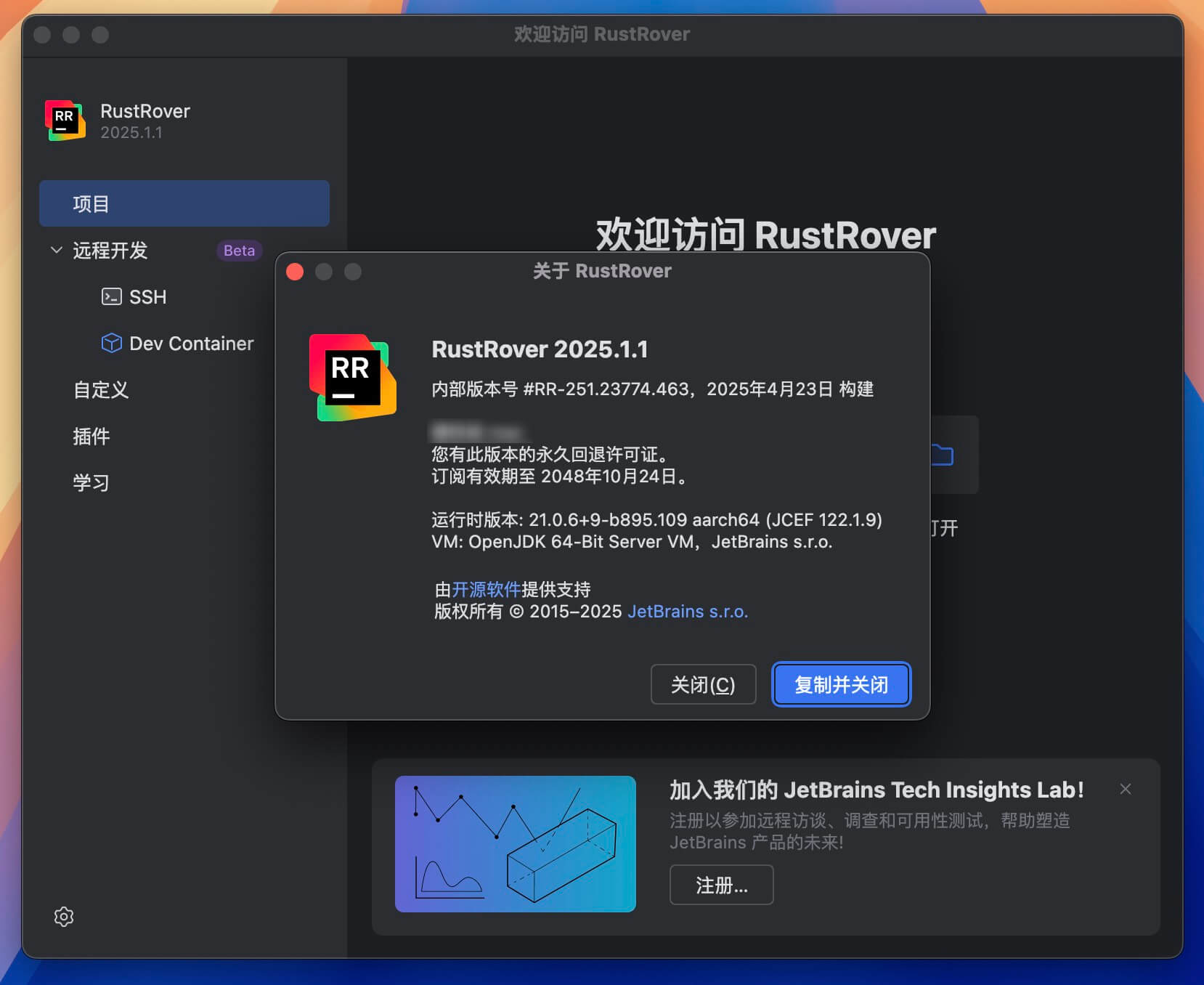Click the RustRover logo in the sidebar

(64, 121)
